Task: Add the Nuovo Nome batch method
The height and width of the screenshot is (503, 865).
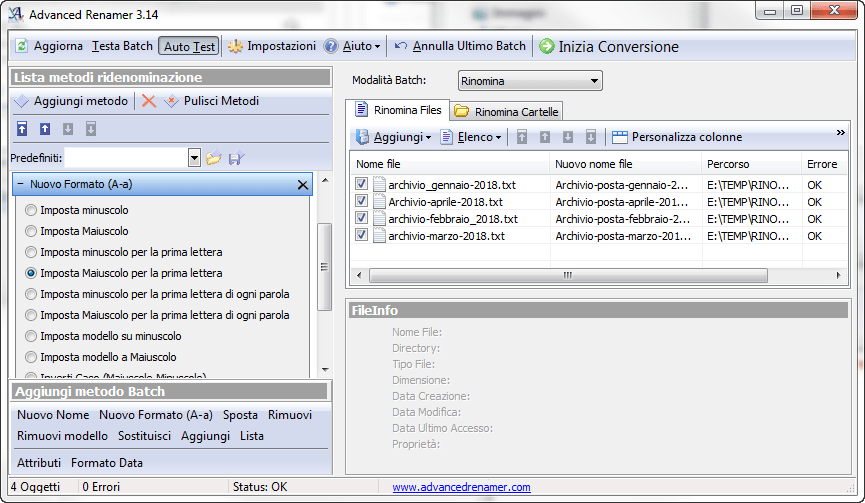Action: tap(53, 415)
